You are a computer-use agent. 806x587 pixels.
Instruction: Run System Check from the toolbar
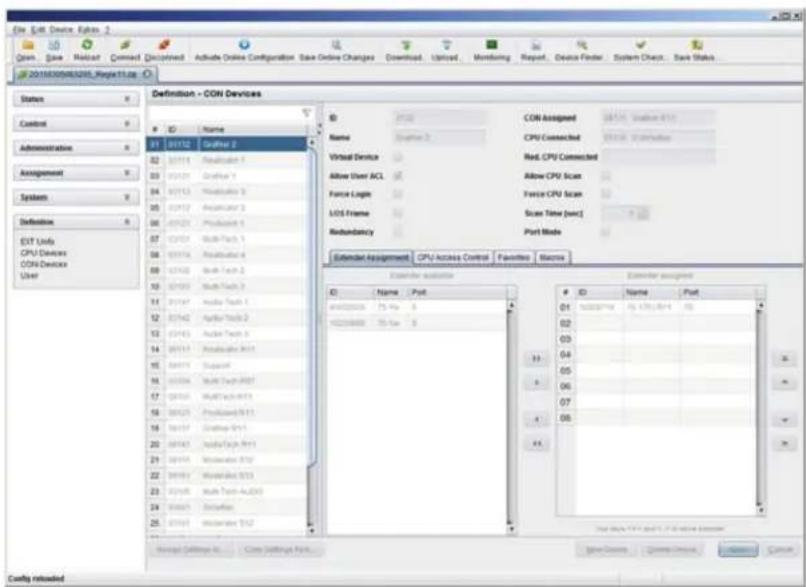(x=640, y=45)
